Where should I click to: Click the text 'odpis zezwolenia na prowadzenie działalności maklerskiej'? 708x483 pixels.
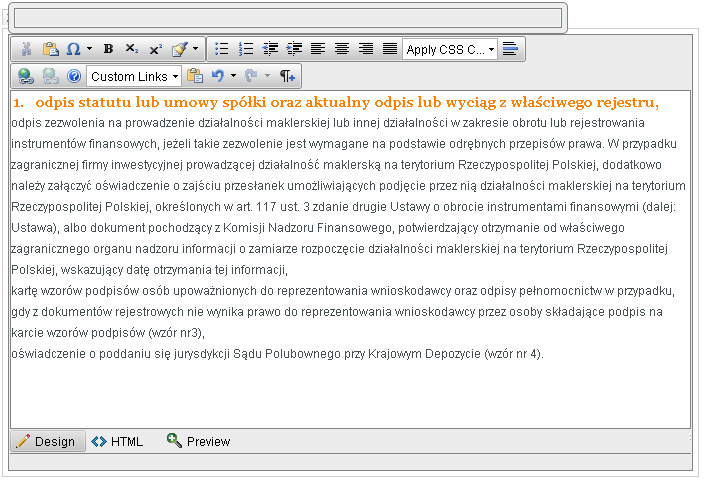(x=171, y=123)
